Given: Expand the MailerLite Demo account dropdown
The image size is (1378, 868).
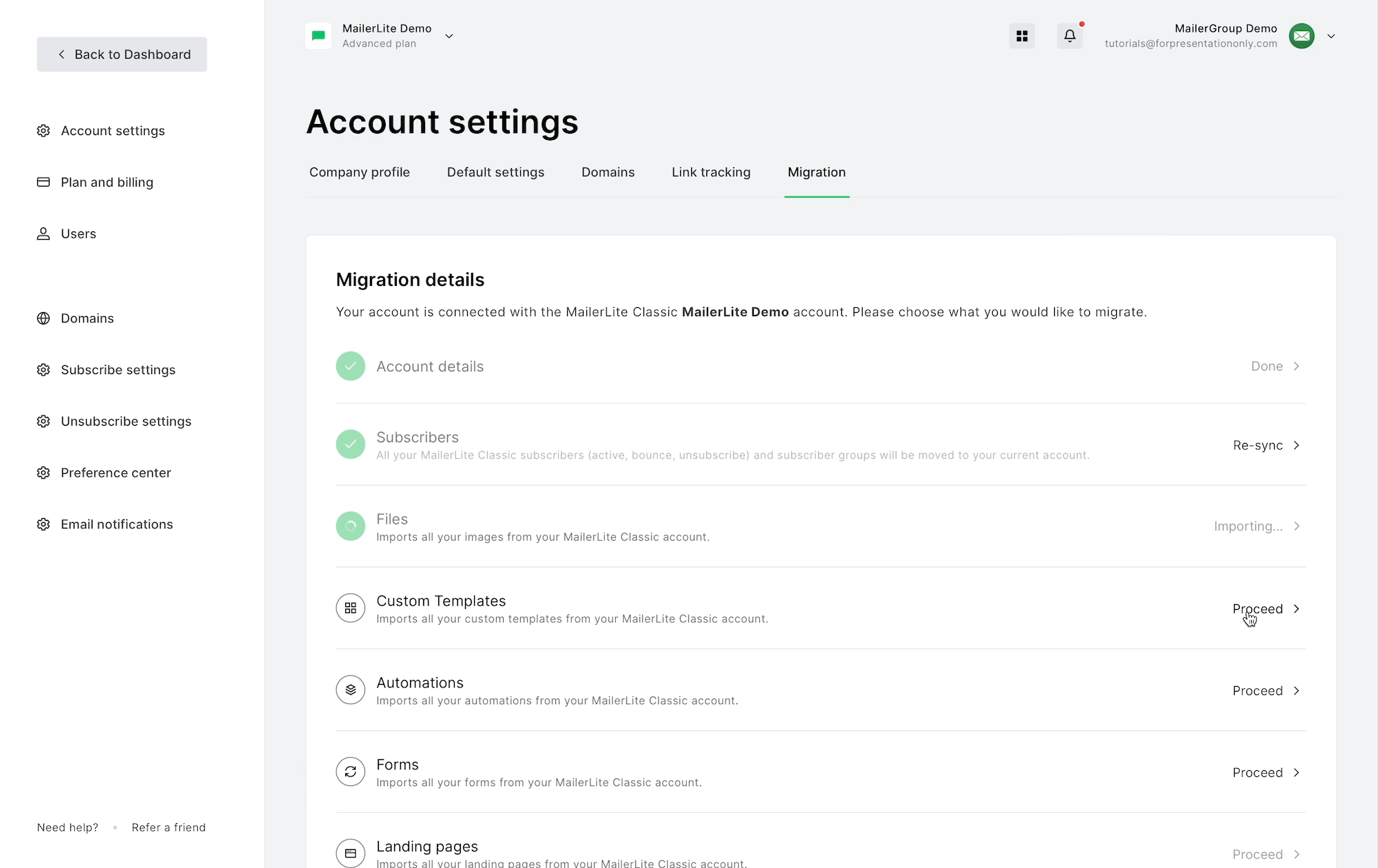Looking at the screenshot, I should tap(449, 36).
